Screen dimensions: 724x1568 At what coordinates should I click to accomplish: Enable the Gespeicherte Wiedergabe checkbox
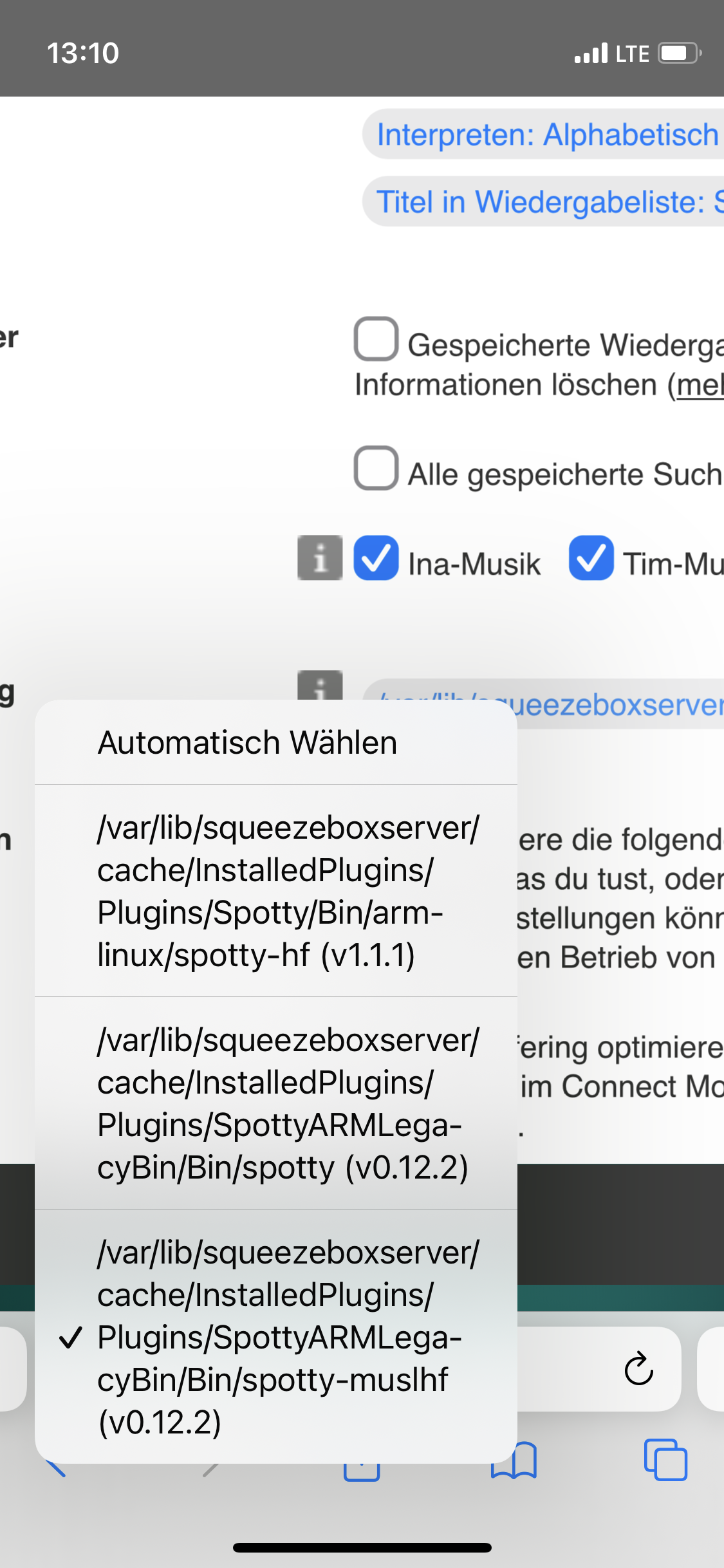376,339
